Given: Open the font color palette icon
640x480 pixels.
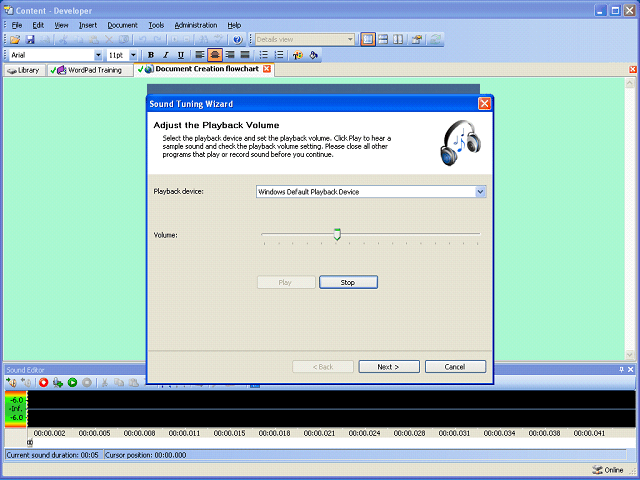Looking at the screenshot, I should tap(298, 55).
